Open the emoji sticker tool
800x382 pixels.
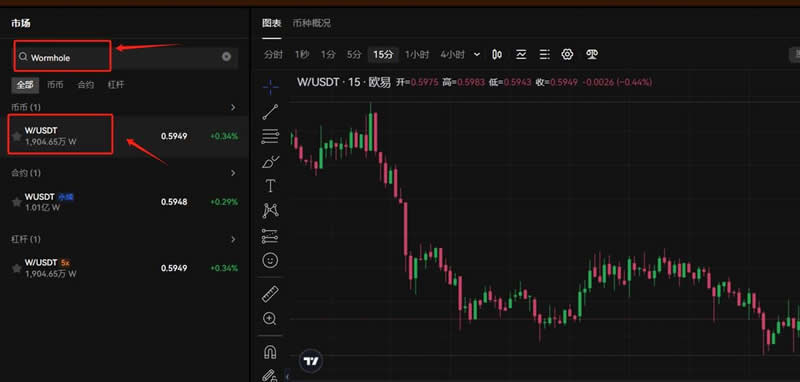click(x=270, y=261)
